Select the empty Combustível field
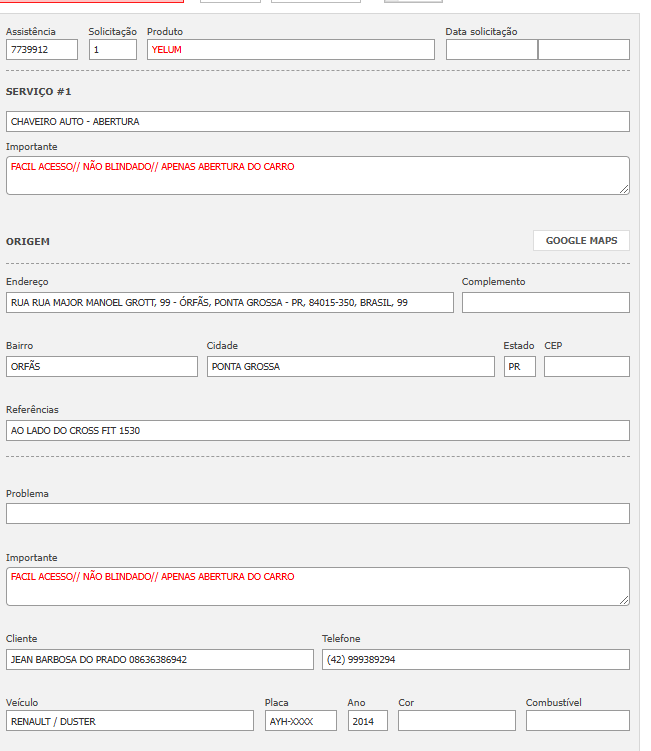Screen dimensions: 651x751 click(577, 721)
